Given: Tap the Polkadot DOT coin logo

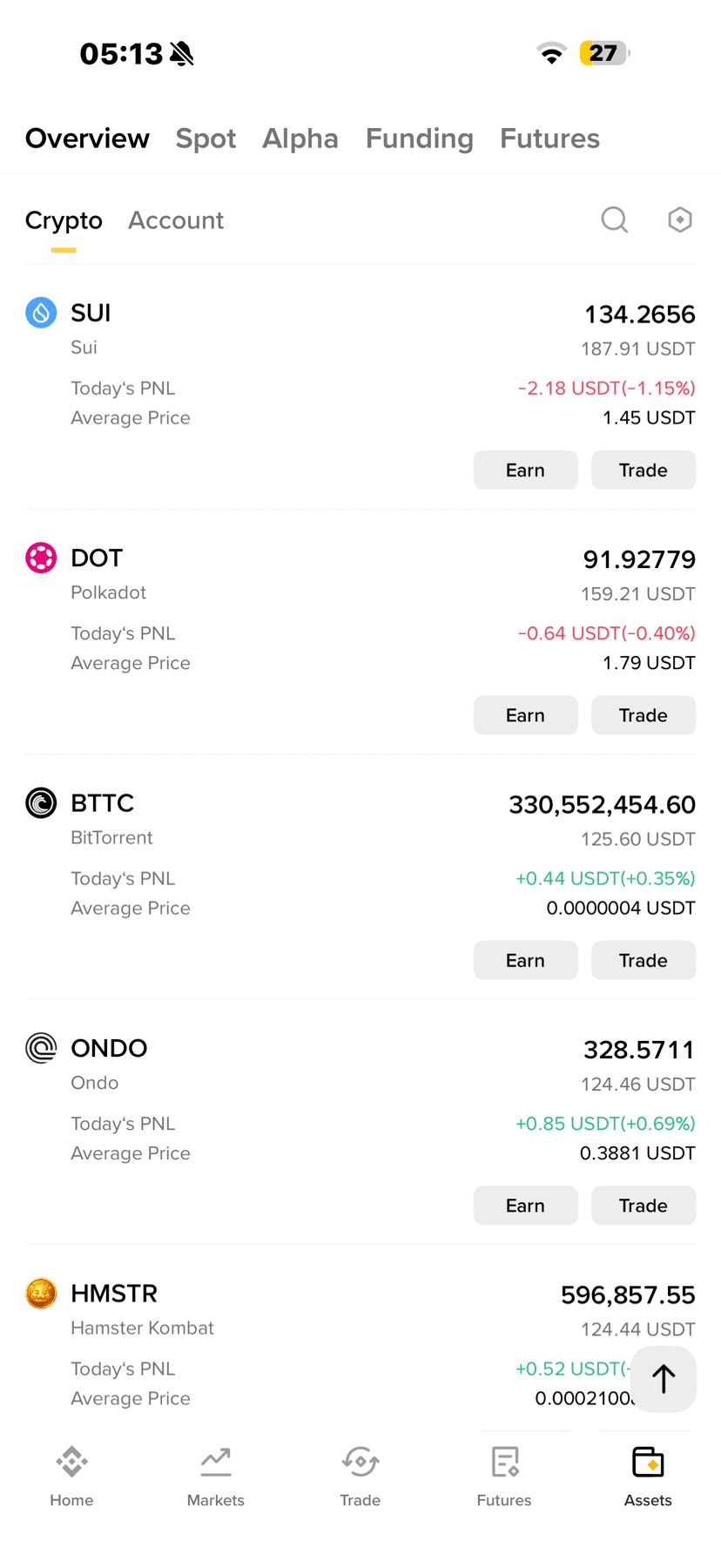Looking at the screenshot, I should pyautogui.click(x=41, y=558).
